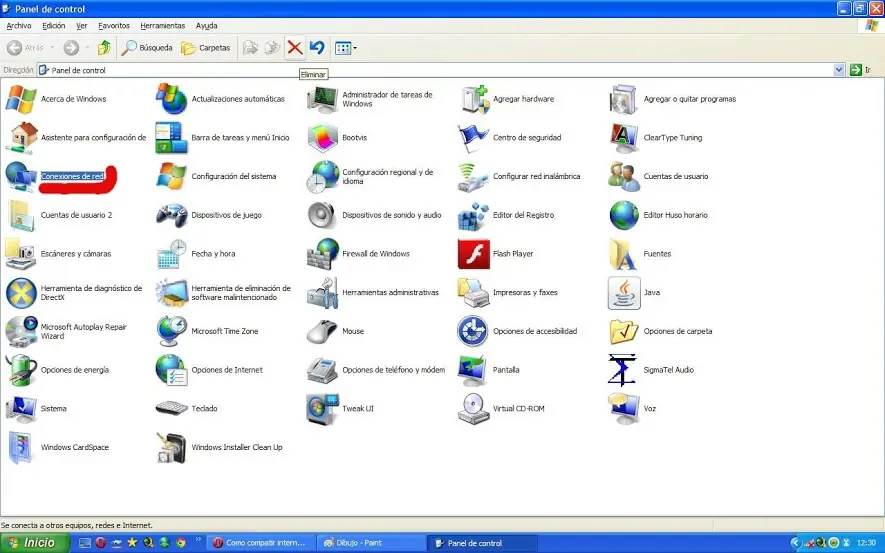Open the Vistas dropdown button
The width and height of the screenshot is (885, 553).
[x=345, y=48]
